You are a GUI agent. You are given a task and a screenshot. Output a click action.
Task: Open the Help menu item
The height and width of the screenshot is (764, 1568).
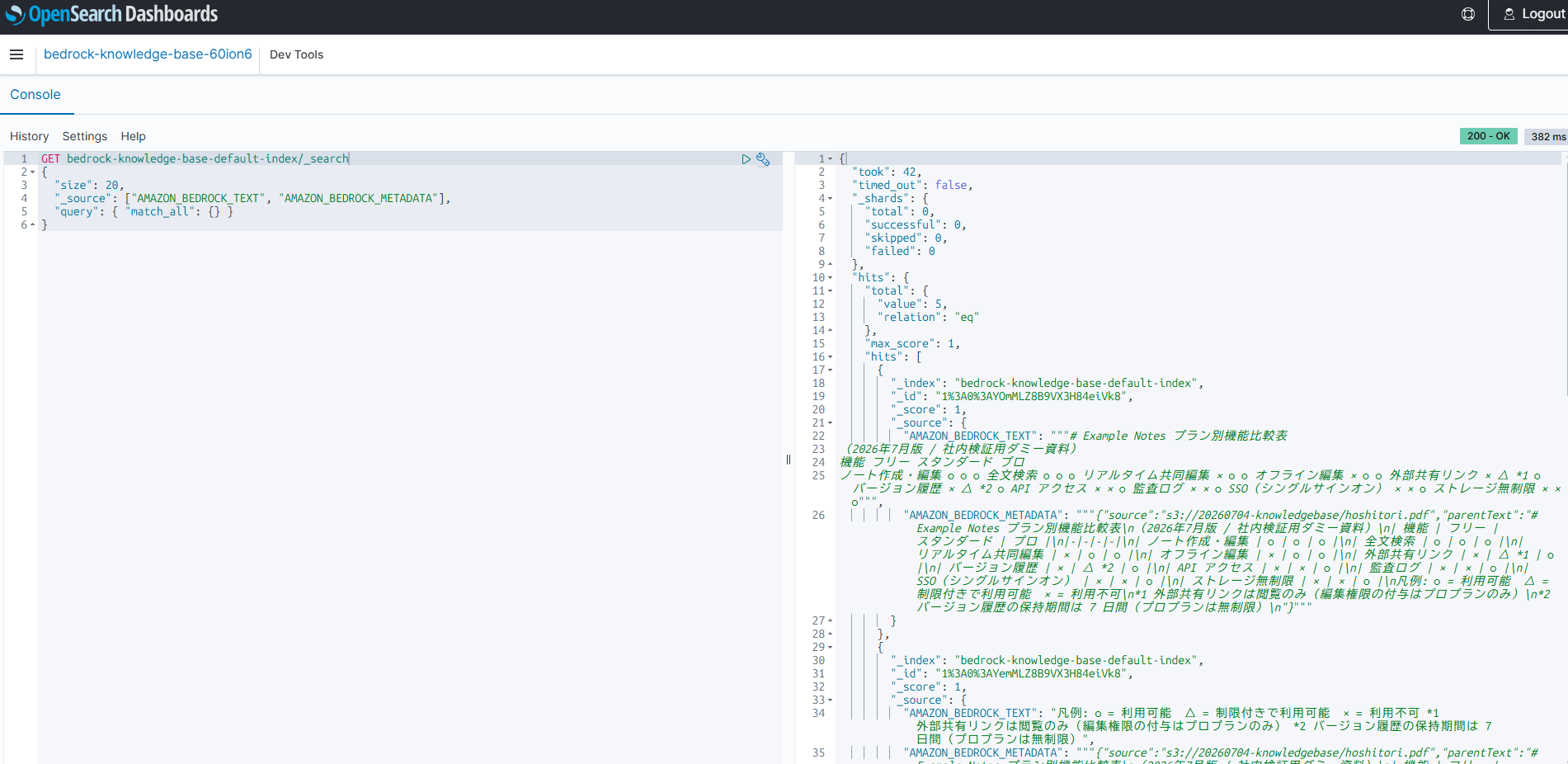coord(133,136)
